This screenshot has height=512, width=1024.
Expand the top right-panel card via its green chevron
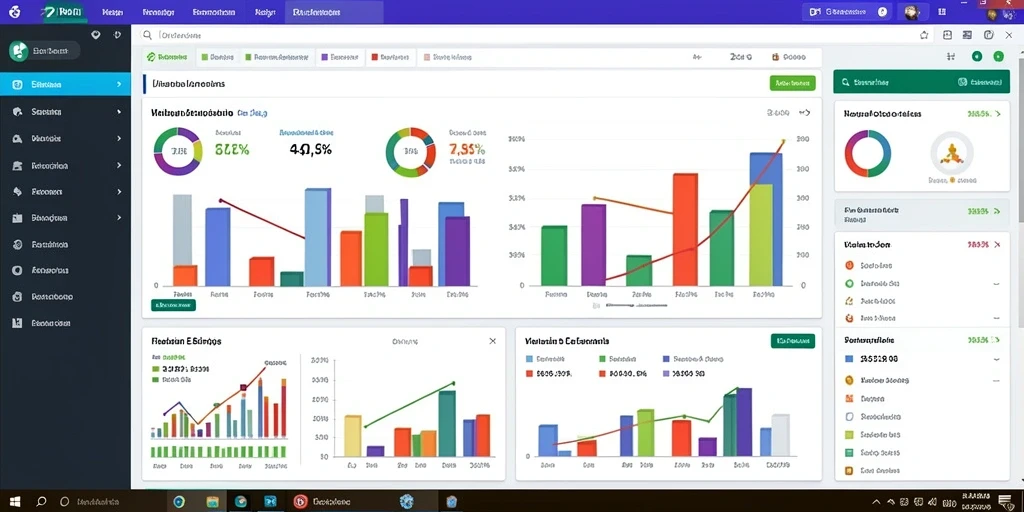(x=997, y=114)
